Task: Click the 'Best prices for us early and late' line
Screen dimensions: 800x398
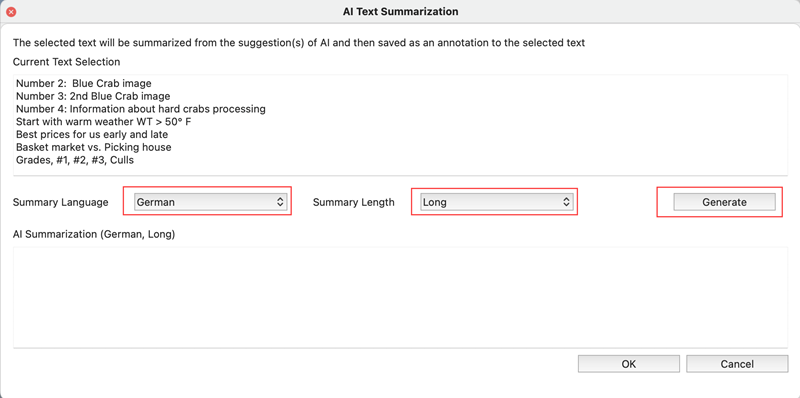Action: [x=92, y=135]
